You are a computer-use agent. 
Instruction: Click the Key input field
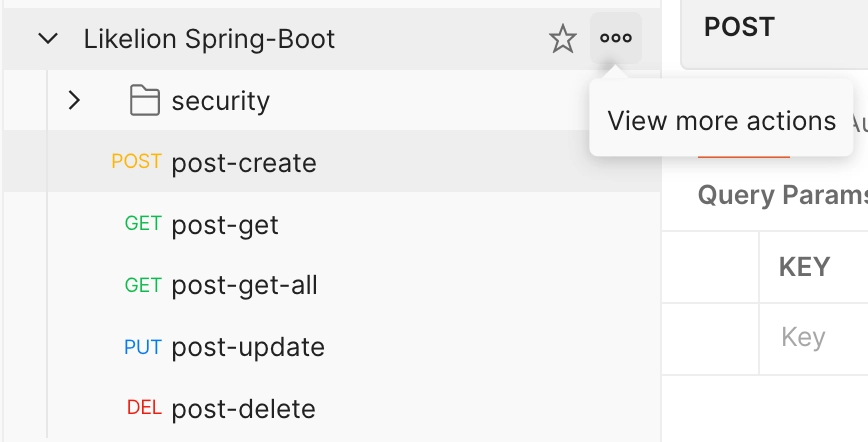tap(803, 337)
